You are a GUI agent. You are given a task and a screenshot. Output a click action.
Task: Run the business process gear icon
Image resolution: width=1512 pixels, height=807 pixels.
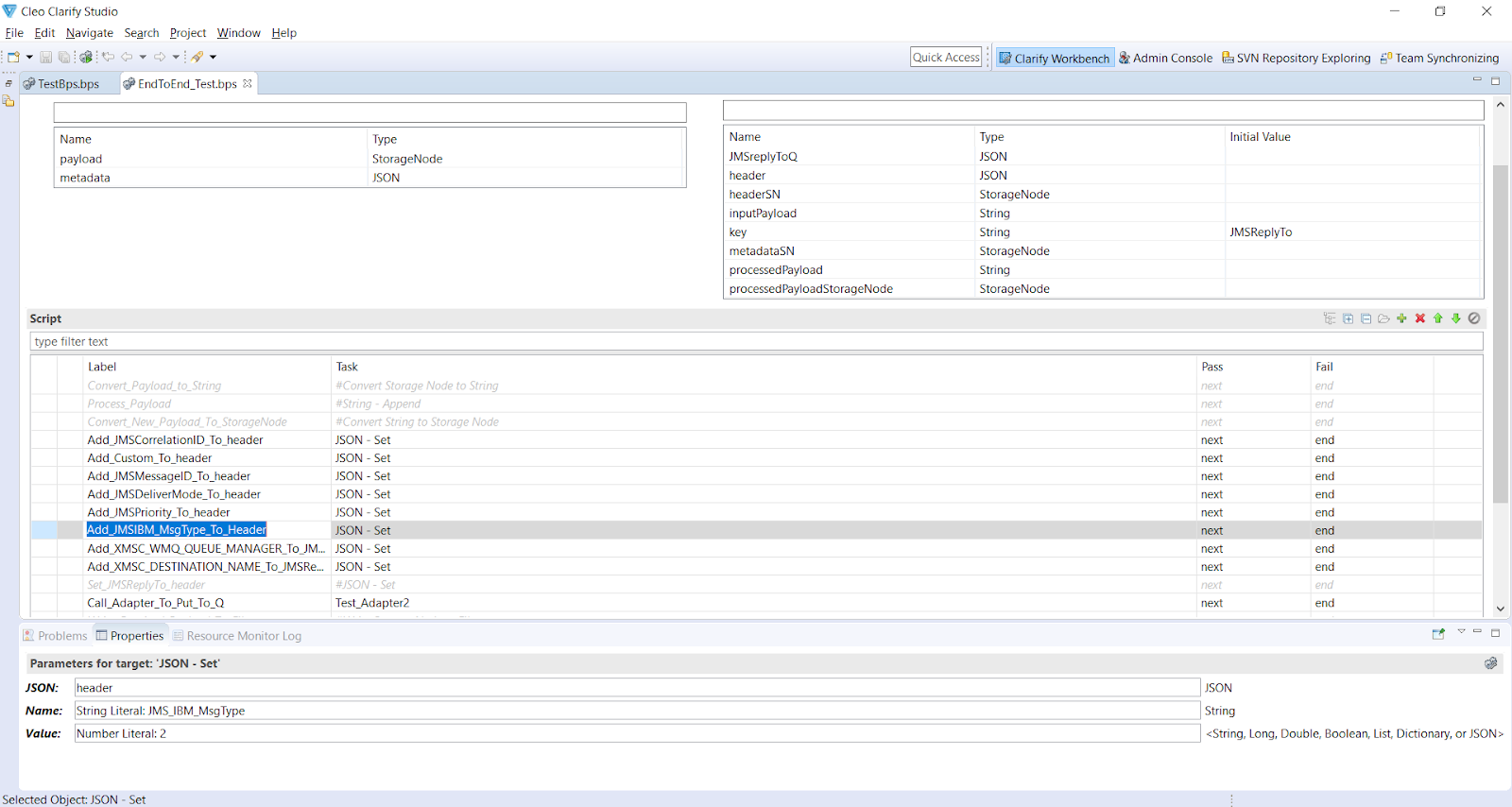tap(86, 57)
